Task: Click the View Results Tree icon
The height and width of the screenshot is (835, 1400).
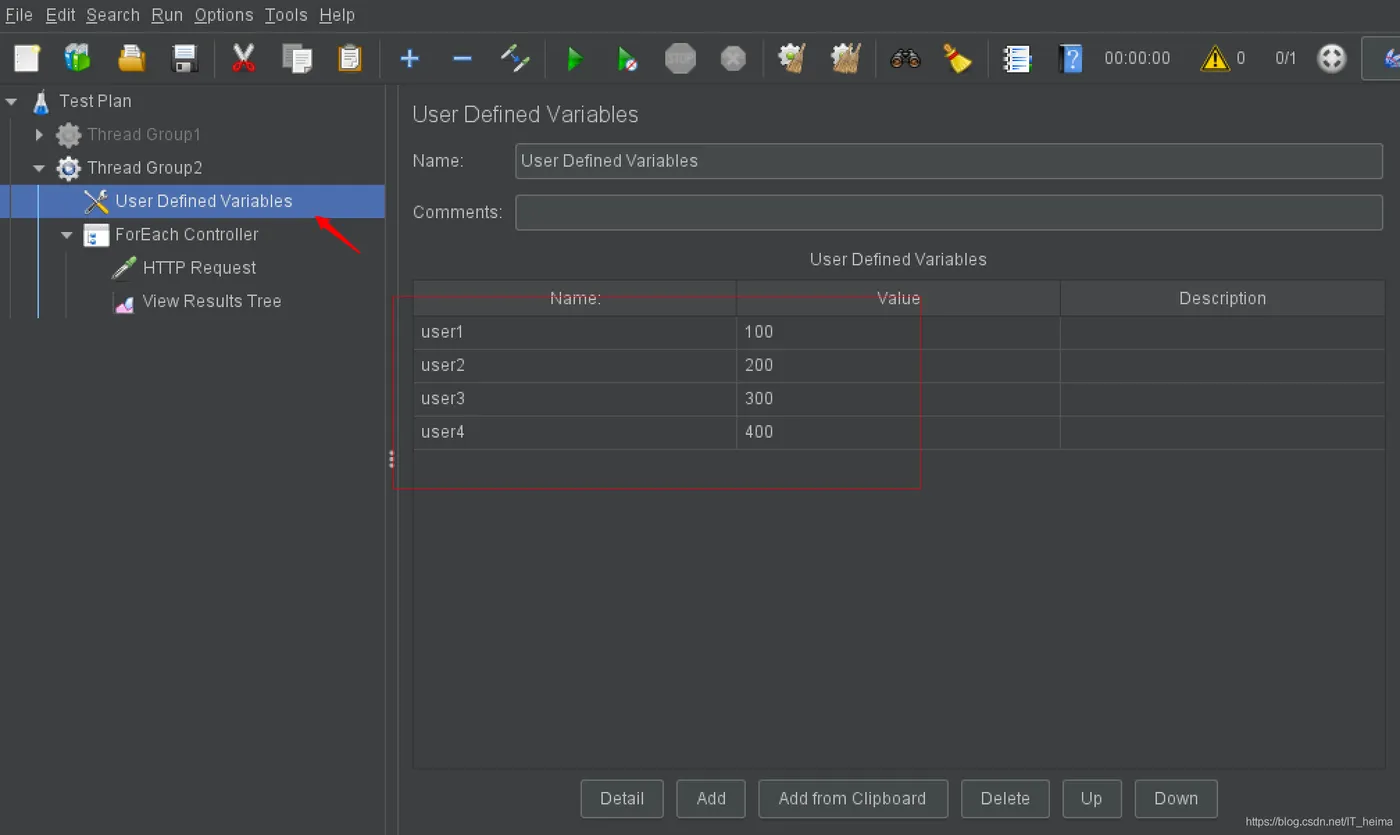Action: tap(124, 302)
